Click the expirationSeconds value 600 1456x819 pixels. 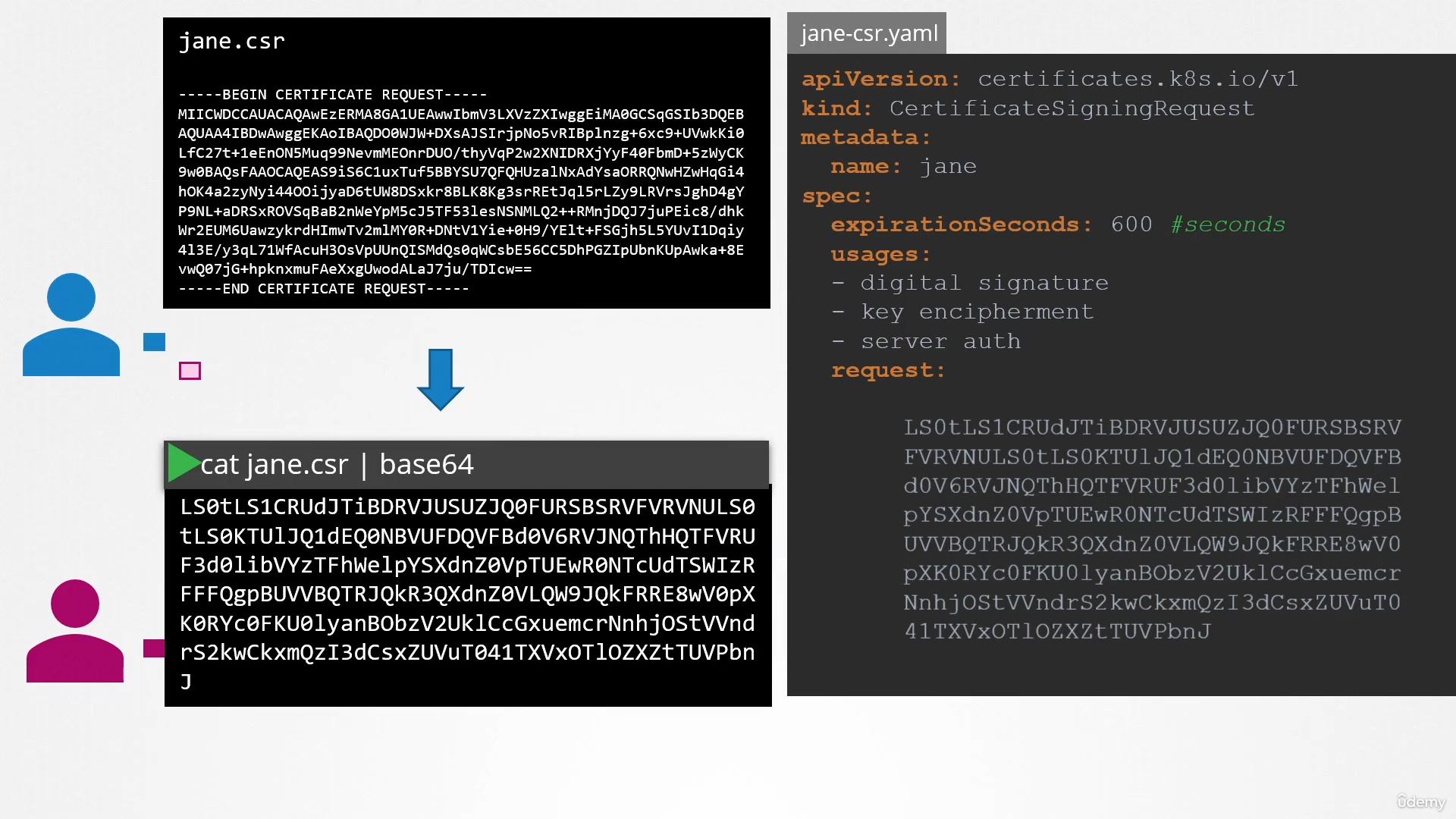point(1131,224)
